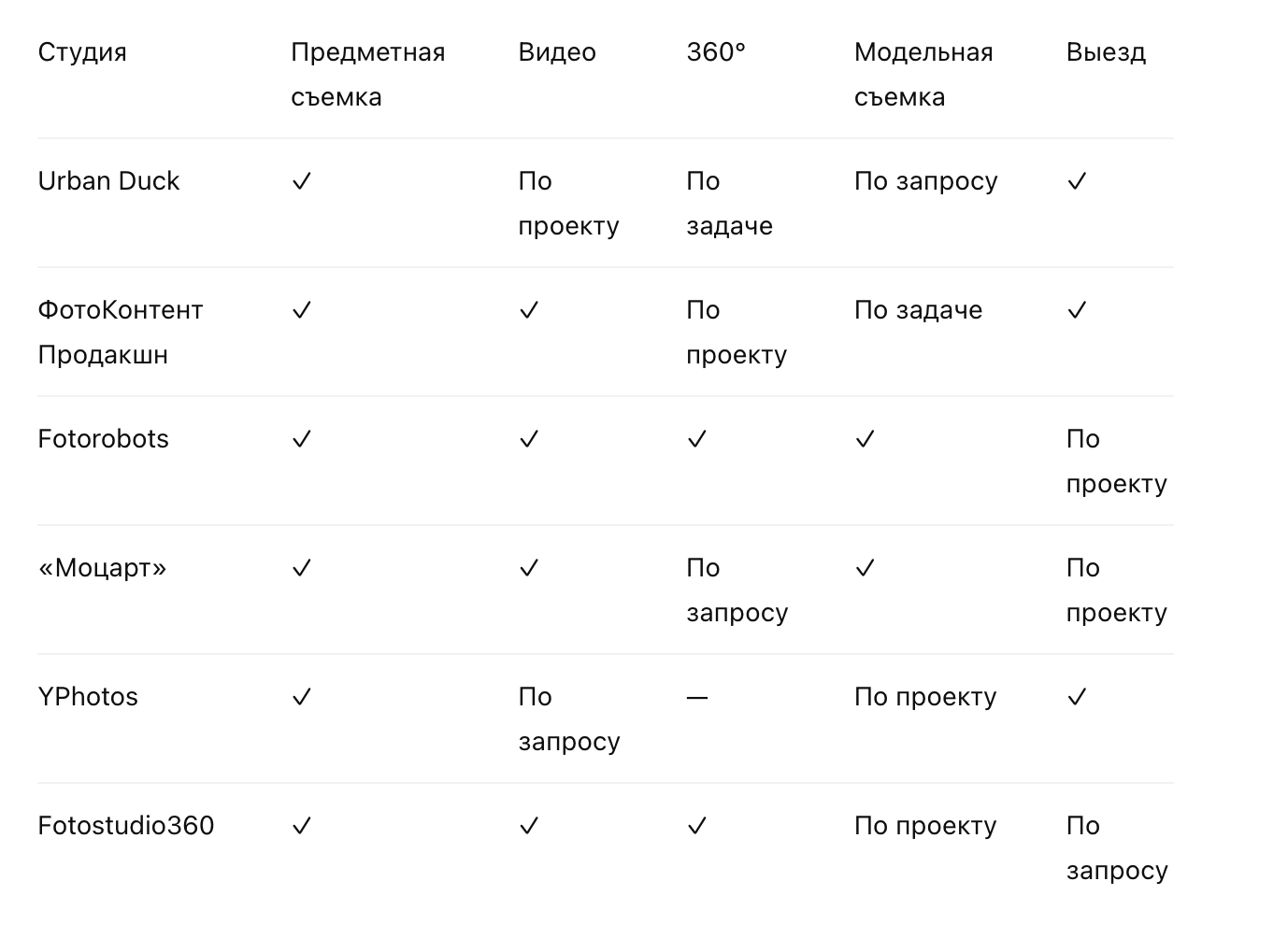Click the Urban Duck Выезд checkmark

point(1077,181)
